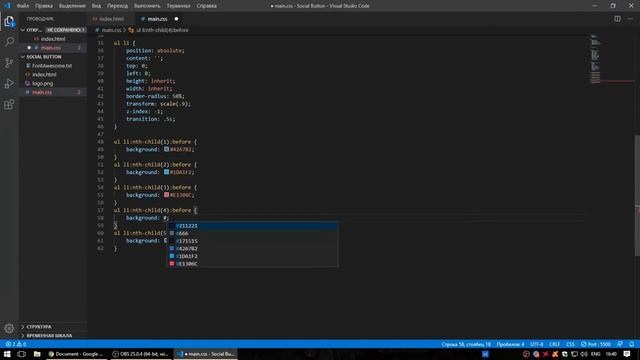Click the errors and warnings status indicator
The height and width of the screenshot is (360, 640).
click(x=16, y=344)
